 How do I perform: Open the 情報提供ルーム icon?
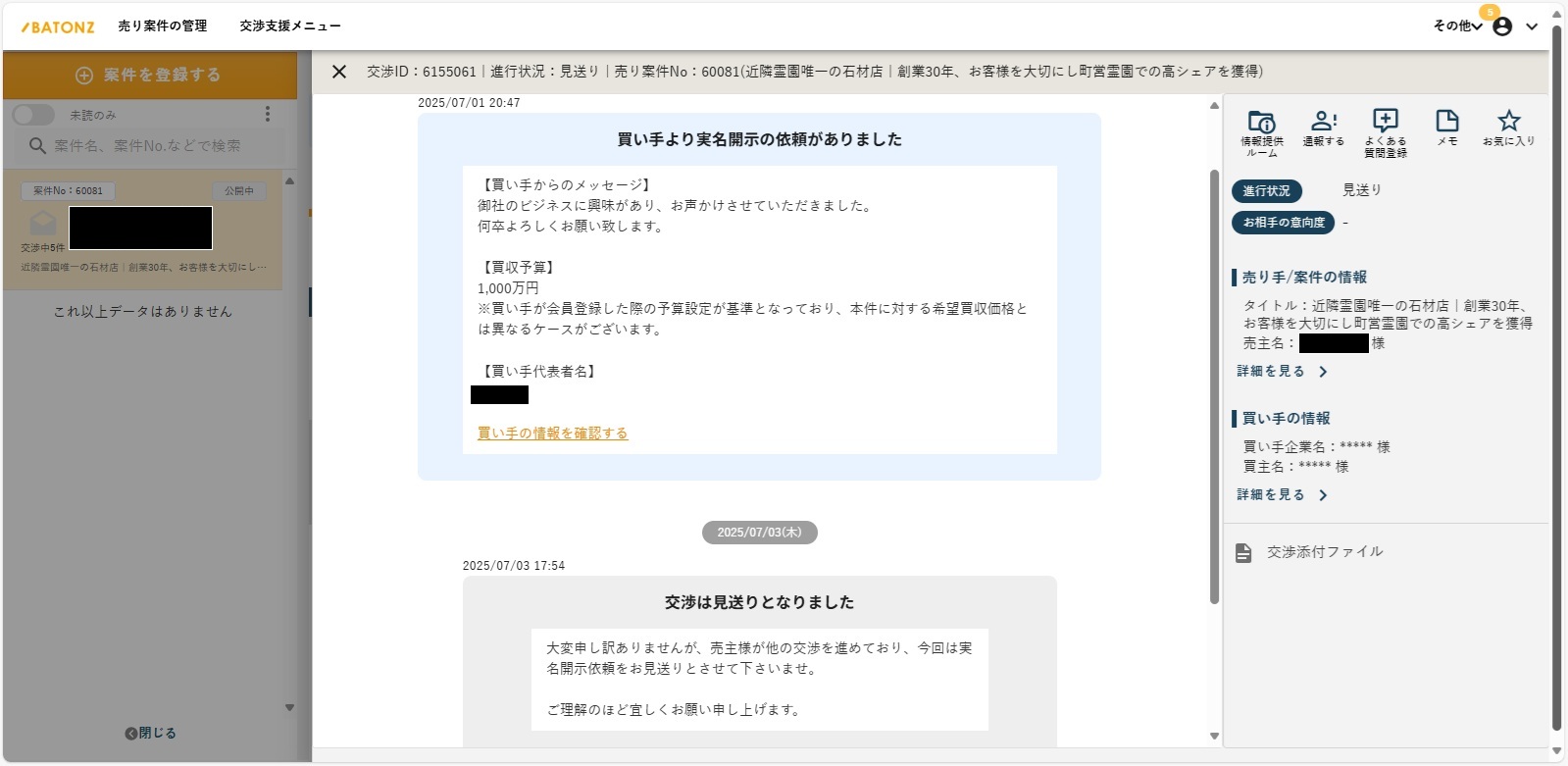click(x=1261, y=123)
